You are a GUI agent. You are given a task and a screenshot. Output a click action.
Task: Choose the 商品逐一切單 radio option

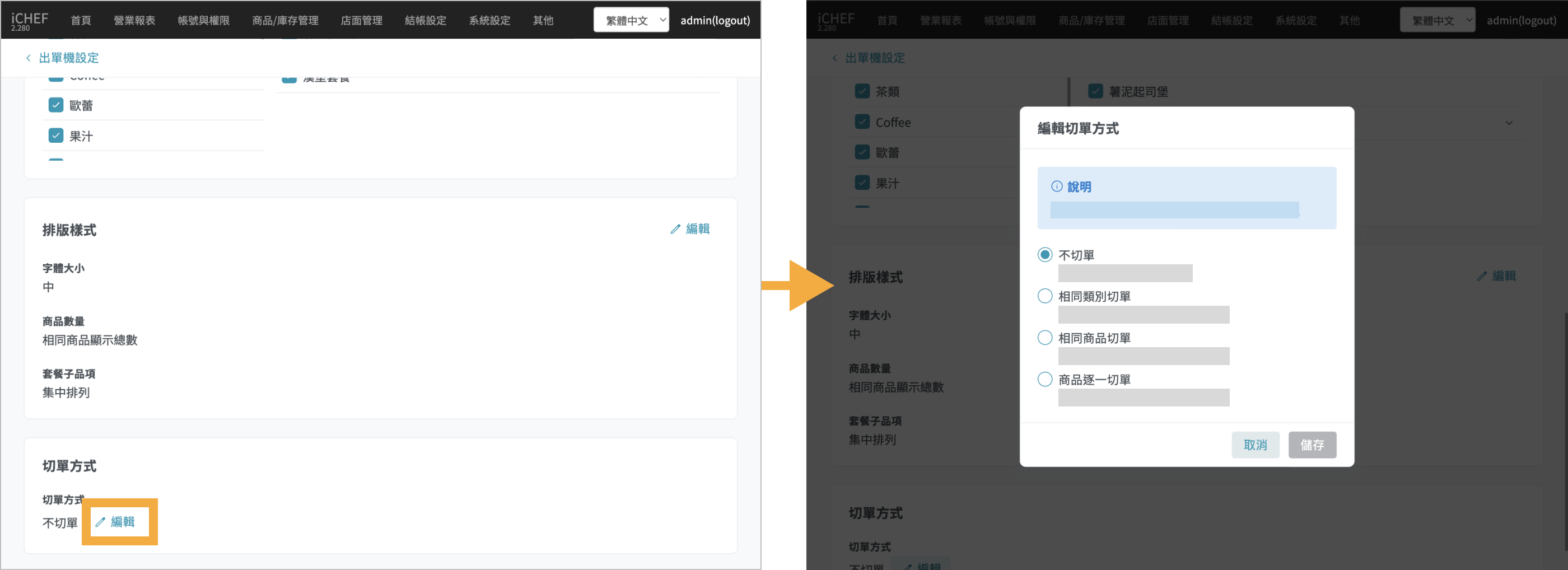click(1044, 380)
